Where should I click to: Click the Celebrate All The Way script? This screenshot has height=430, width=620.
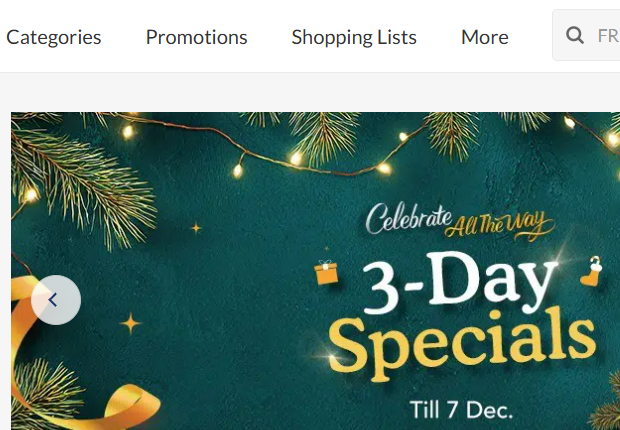(x=460, y=221)
